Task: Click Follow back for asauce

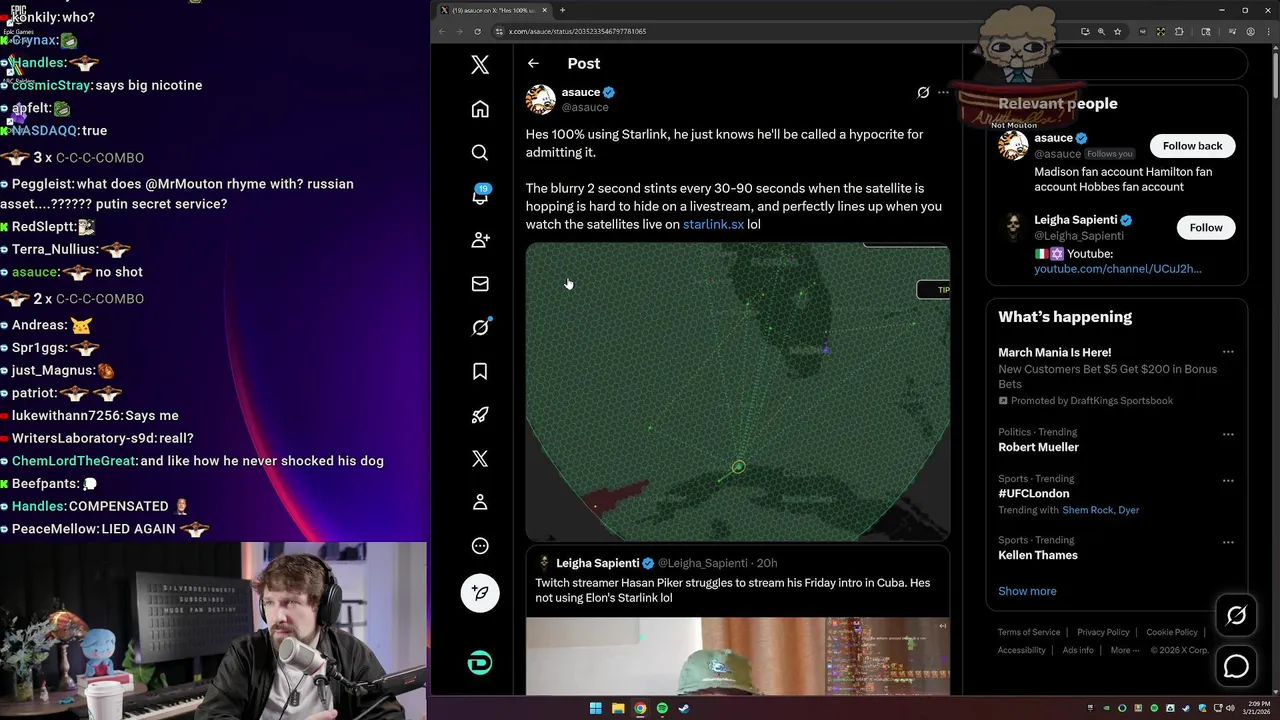Action: 1192,146
